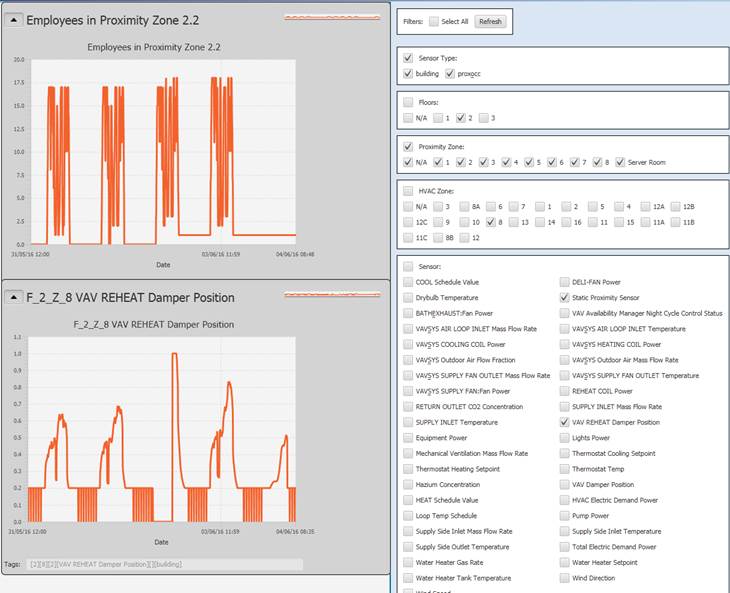Uncheck VAV REHEAT Damper Position sensor
This screenshot has height=593, width=730.
[x=564, y=422]
